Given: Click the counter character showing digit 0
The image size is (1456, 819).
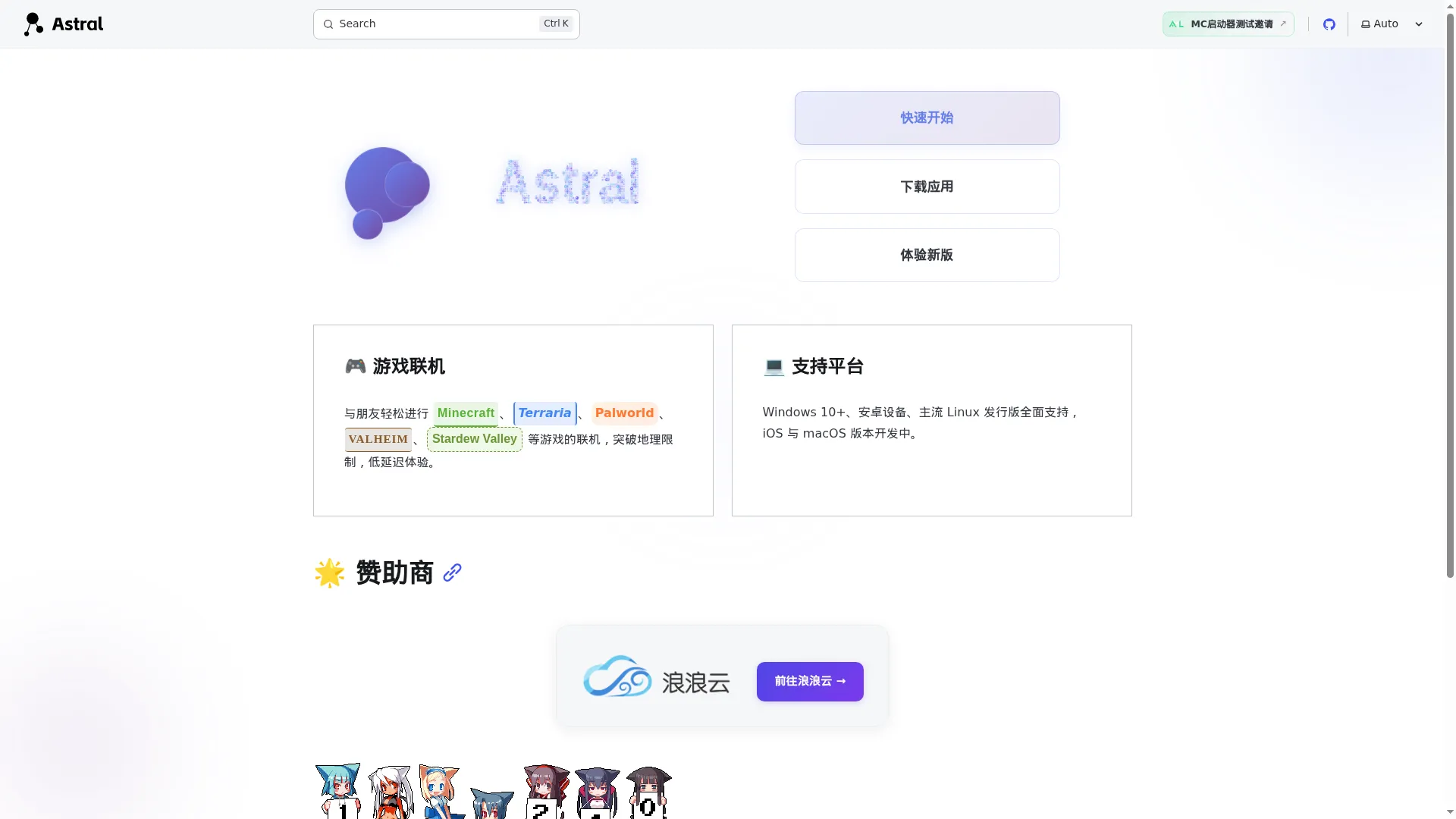Looking at the screenshot, I should tap(649, 792).
